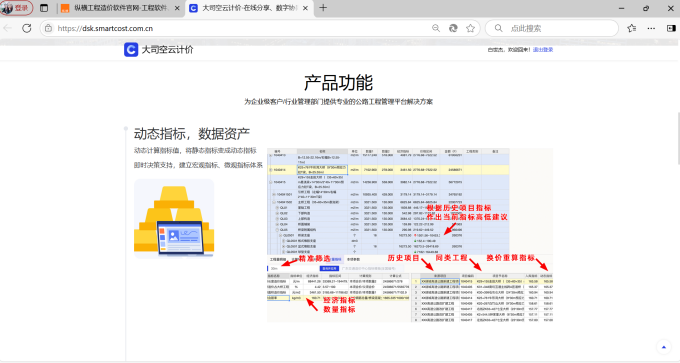Click the 退出登录 logout link

(x=543, y=50)
